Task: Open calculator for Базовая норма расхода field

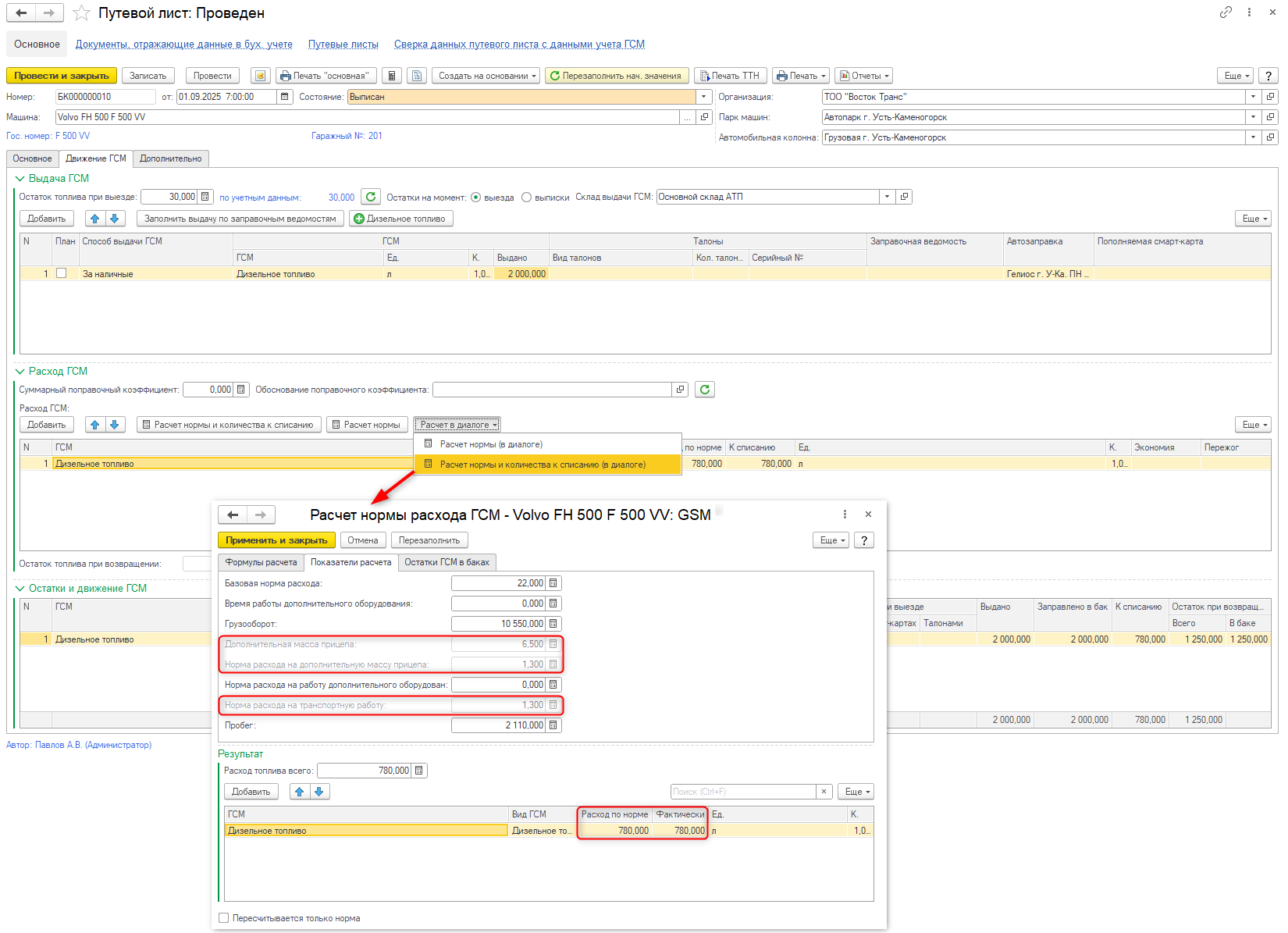Action: tap(553, 583)
